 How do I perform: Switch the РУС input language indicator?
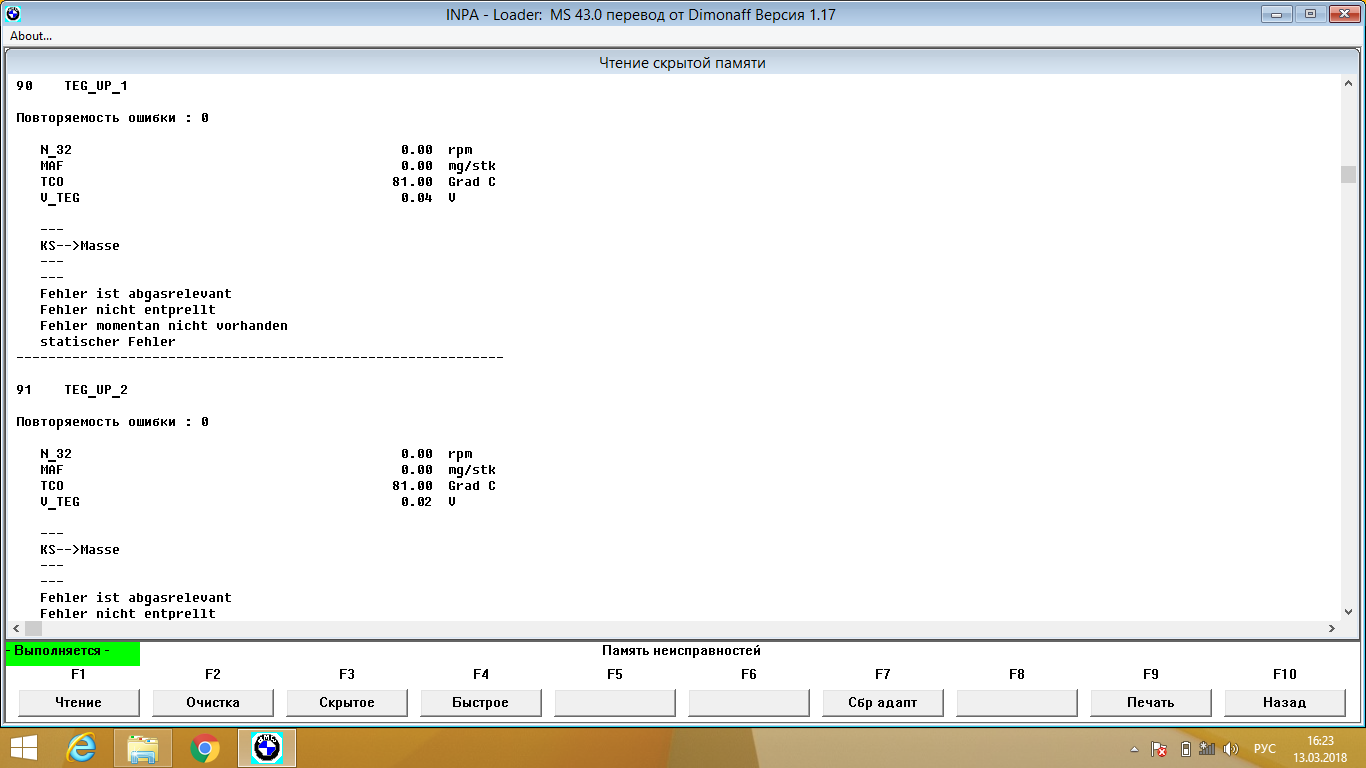1264,748
